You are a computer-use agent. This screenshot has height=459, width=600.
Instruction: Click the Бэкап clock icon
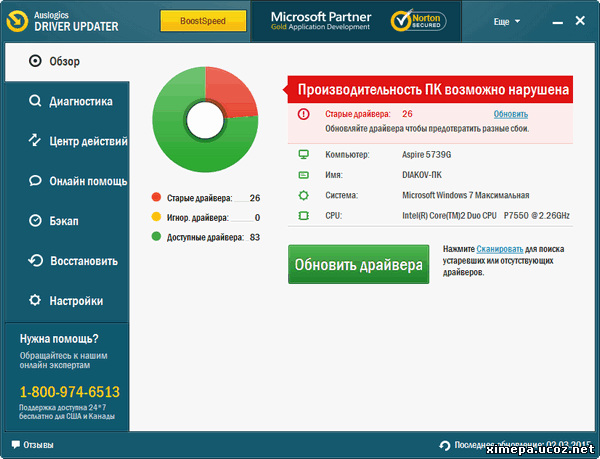pos(36,221)
